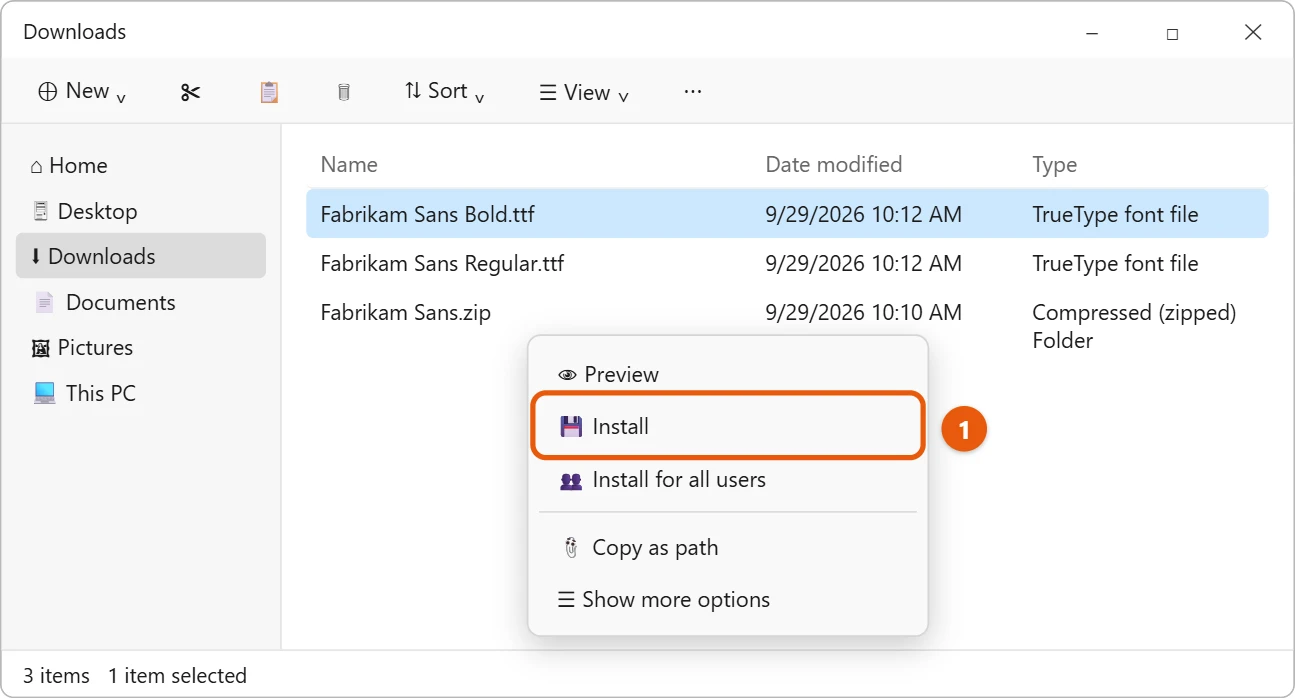Click the Cut scissors icon

pyautogui.click(x=190, y=92)
